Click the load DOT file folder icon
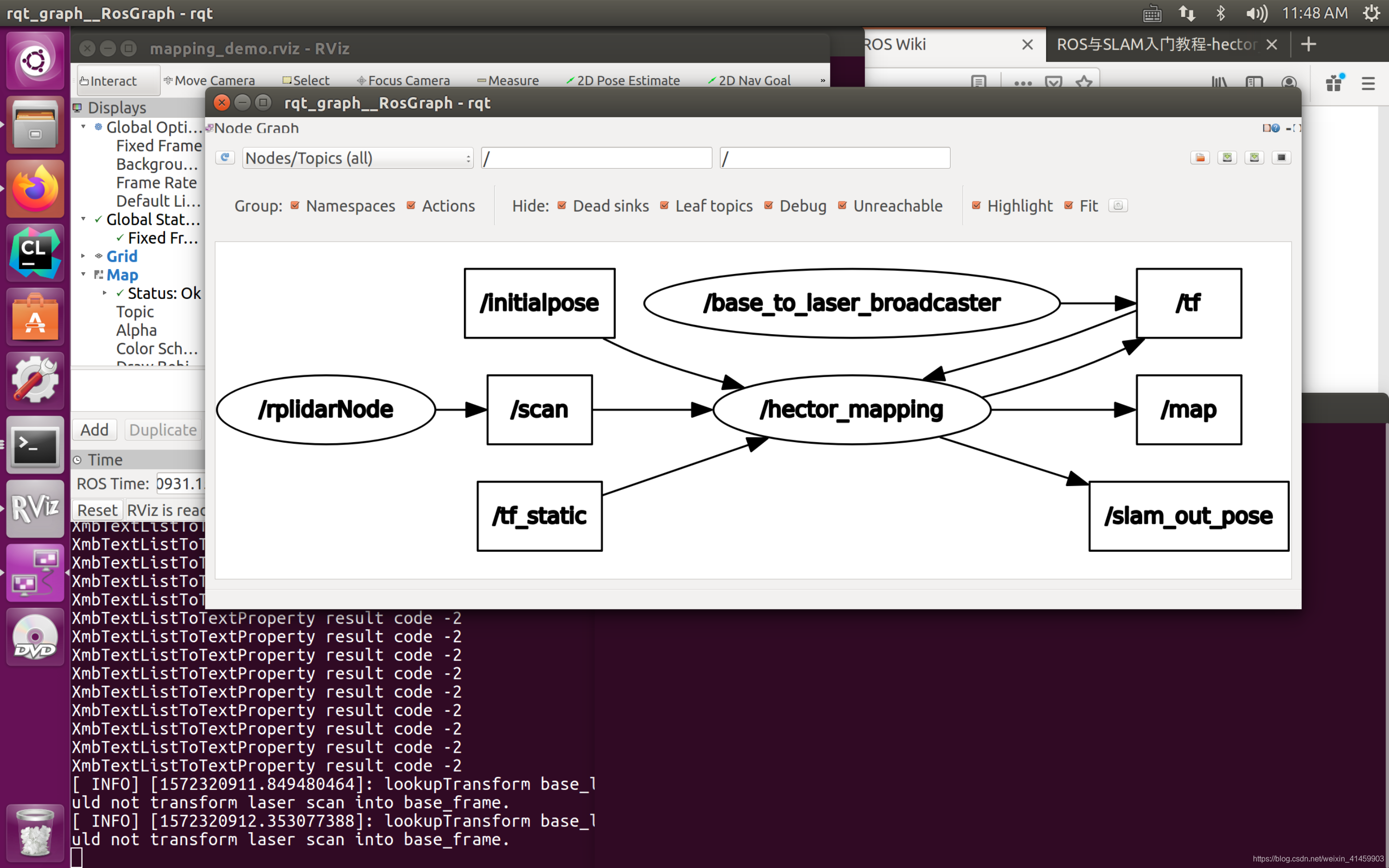The image size is (1389, 868). pos(1199,157)
